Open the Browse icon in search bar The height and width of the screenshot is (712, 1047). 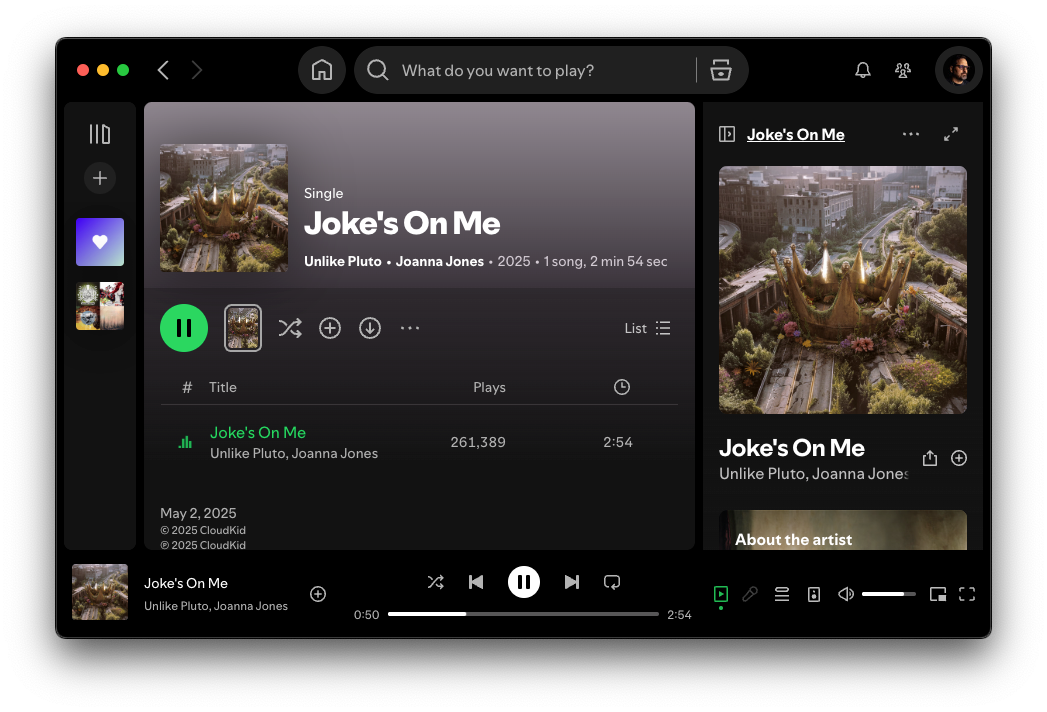click(720, 70)
